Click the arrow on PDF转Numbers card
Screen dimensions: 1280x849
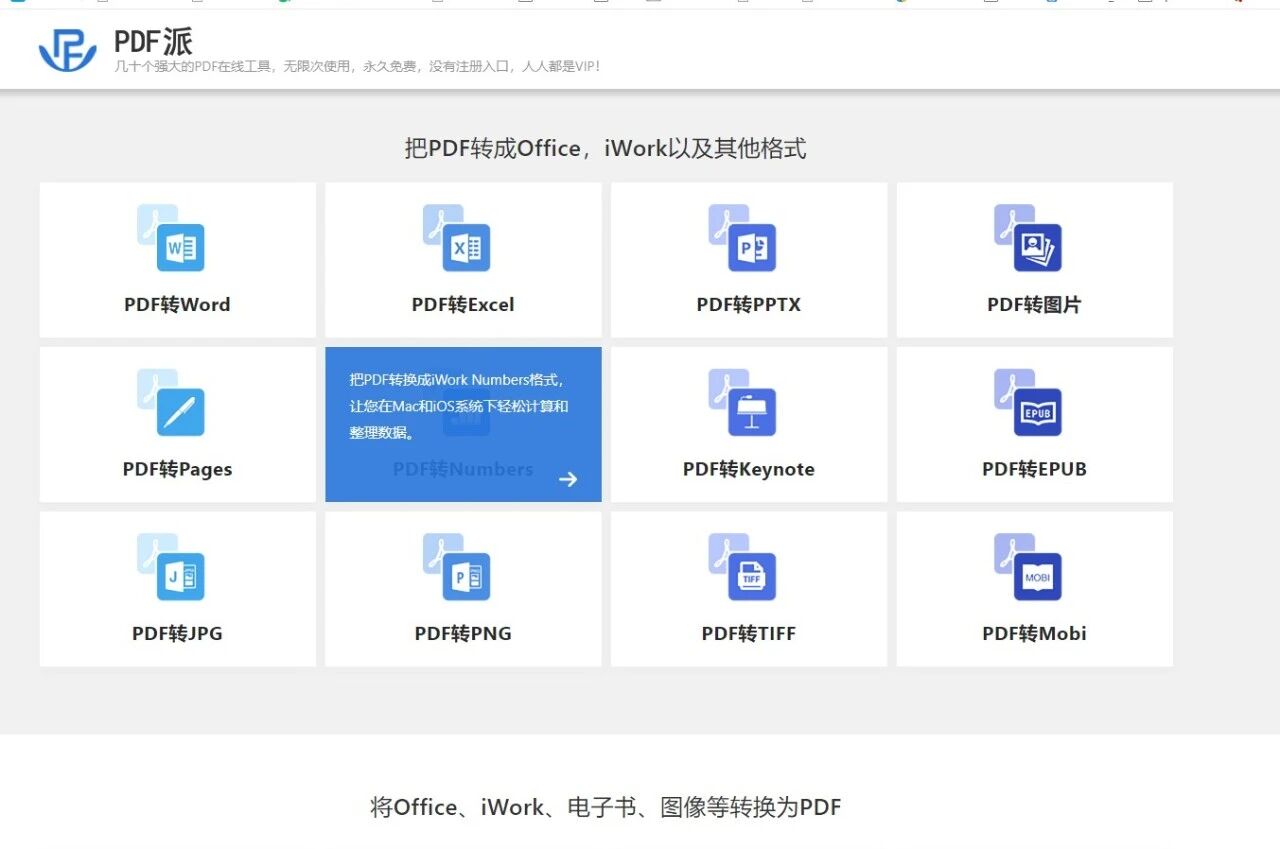pos(568,479)
